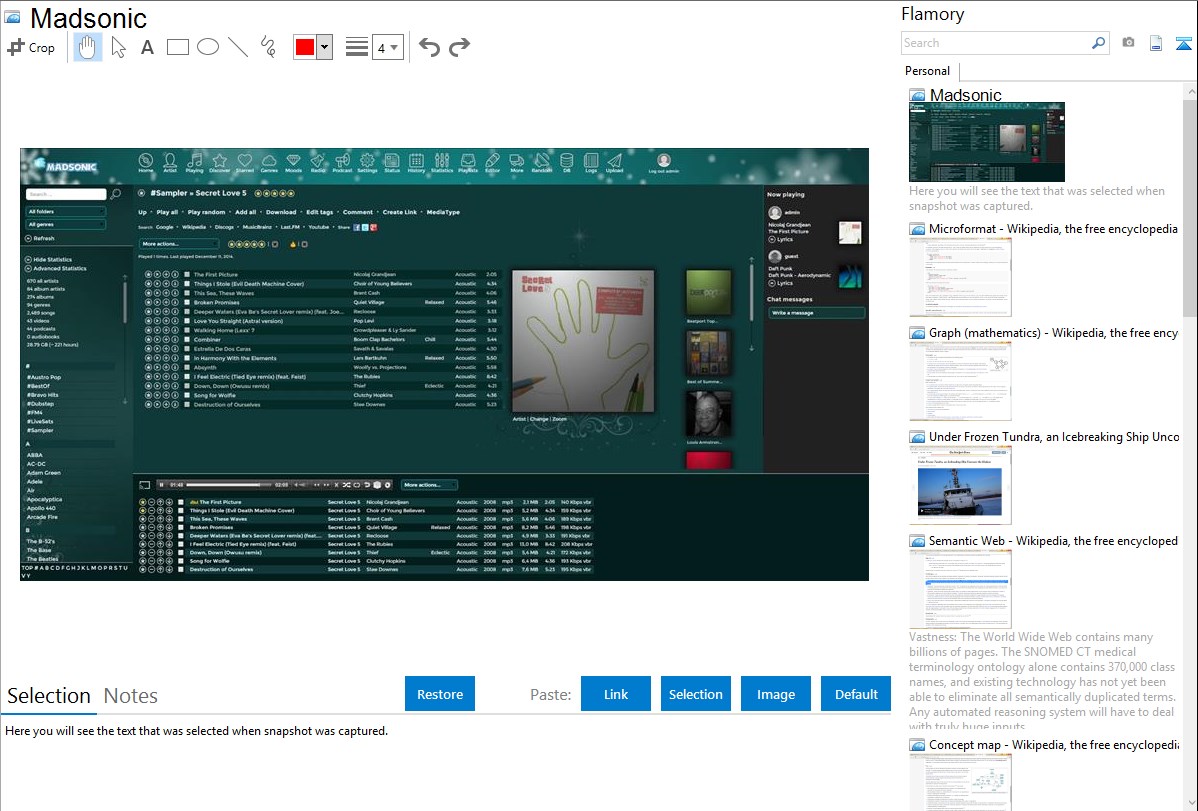
Task: Tick checkbox for Love You Straight (Astral version)
Action: click(x=186, y=321)
